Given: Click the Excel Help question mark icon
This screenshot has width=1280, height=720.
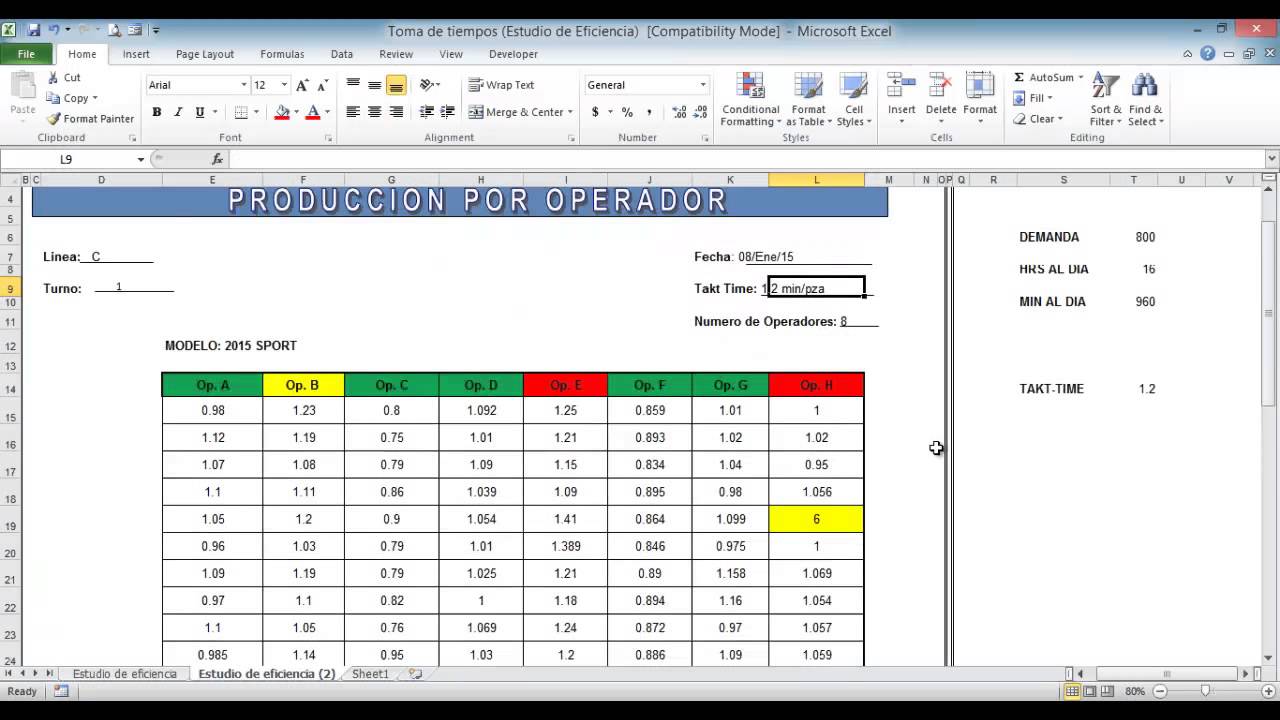Looking at the screenshot, I should click(x=1207, y=54).
